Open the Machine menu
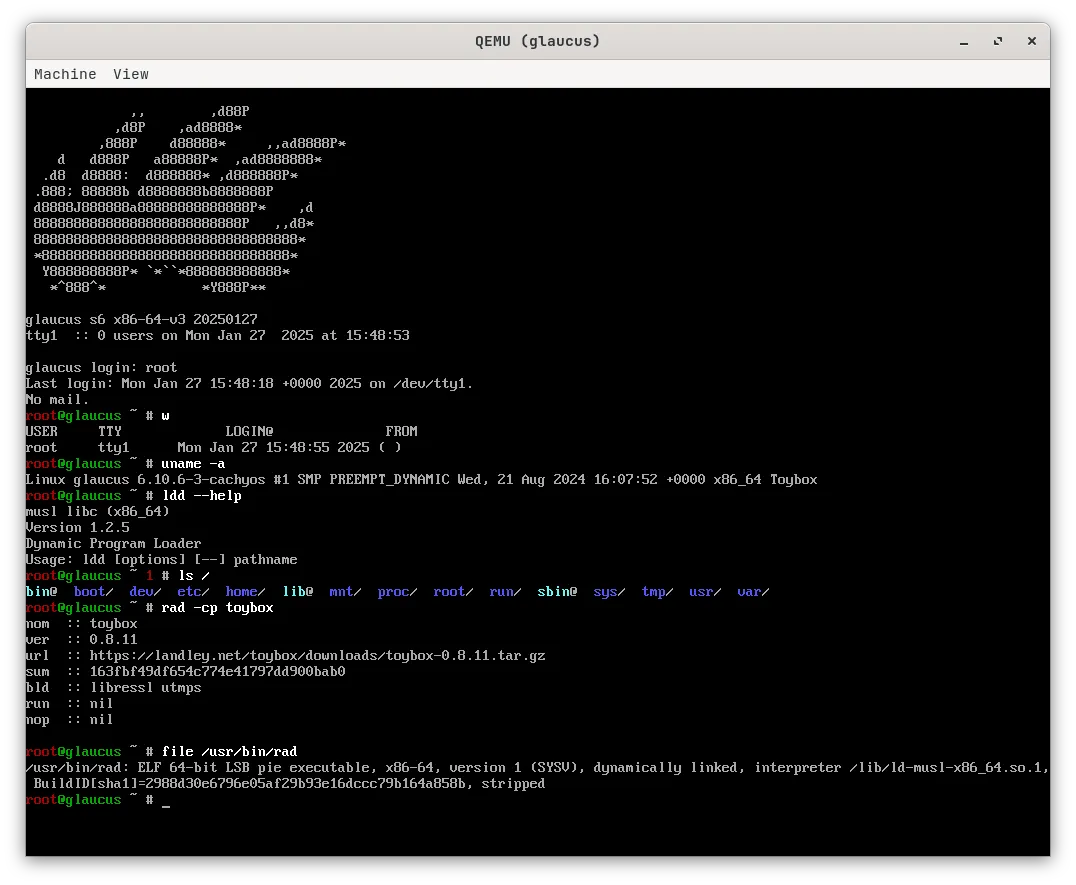This screenshot has width=1076, height=885. tap(65, 74)
